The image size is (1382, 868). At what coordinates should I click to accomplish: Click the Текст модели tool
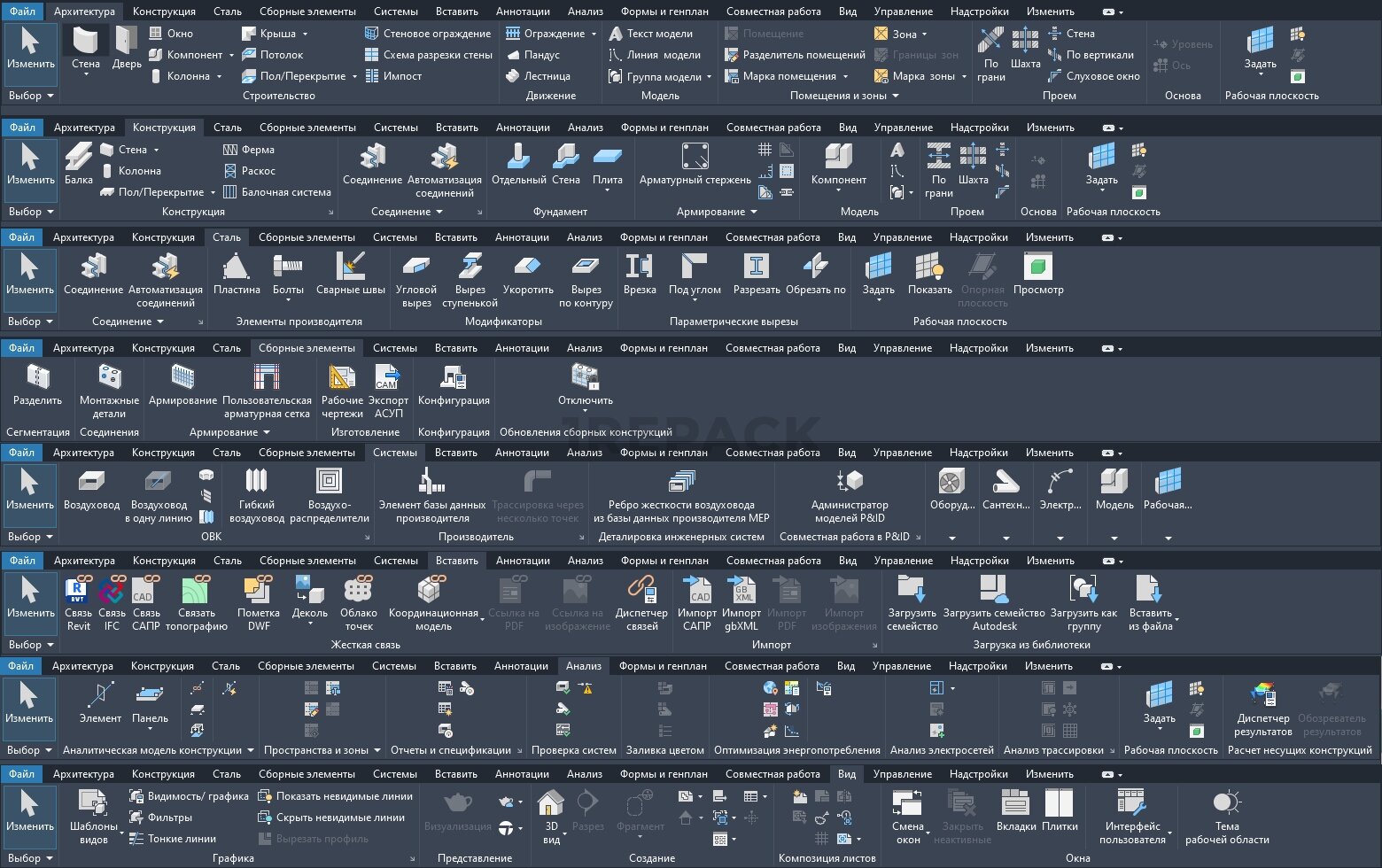pos(651,34)
